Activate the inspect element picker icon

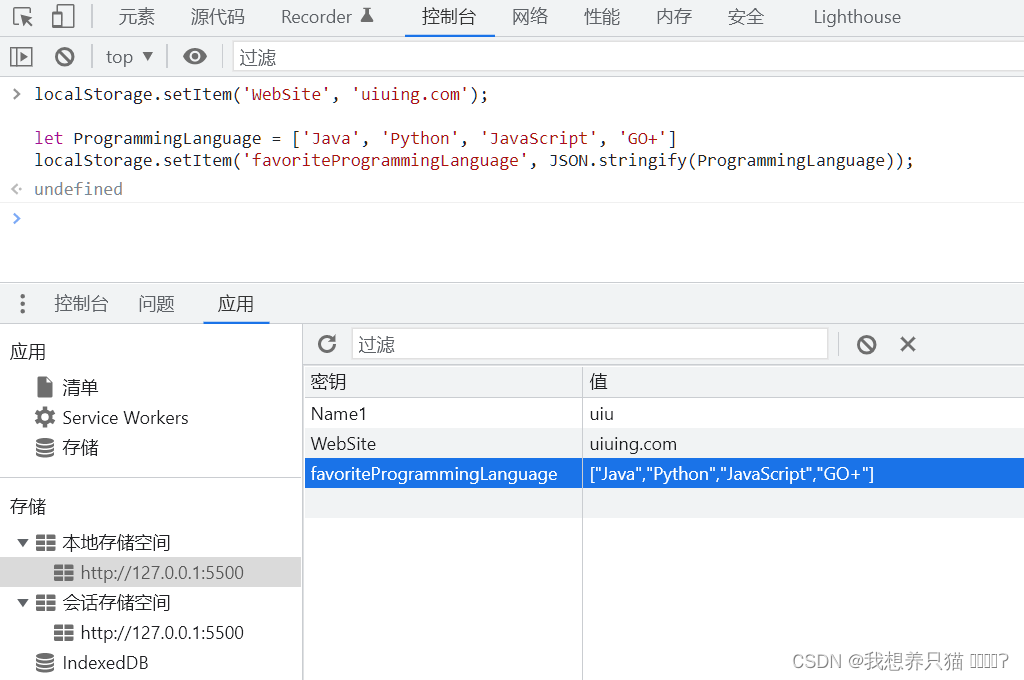coord(23,17)
